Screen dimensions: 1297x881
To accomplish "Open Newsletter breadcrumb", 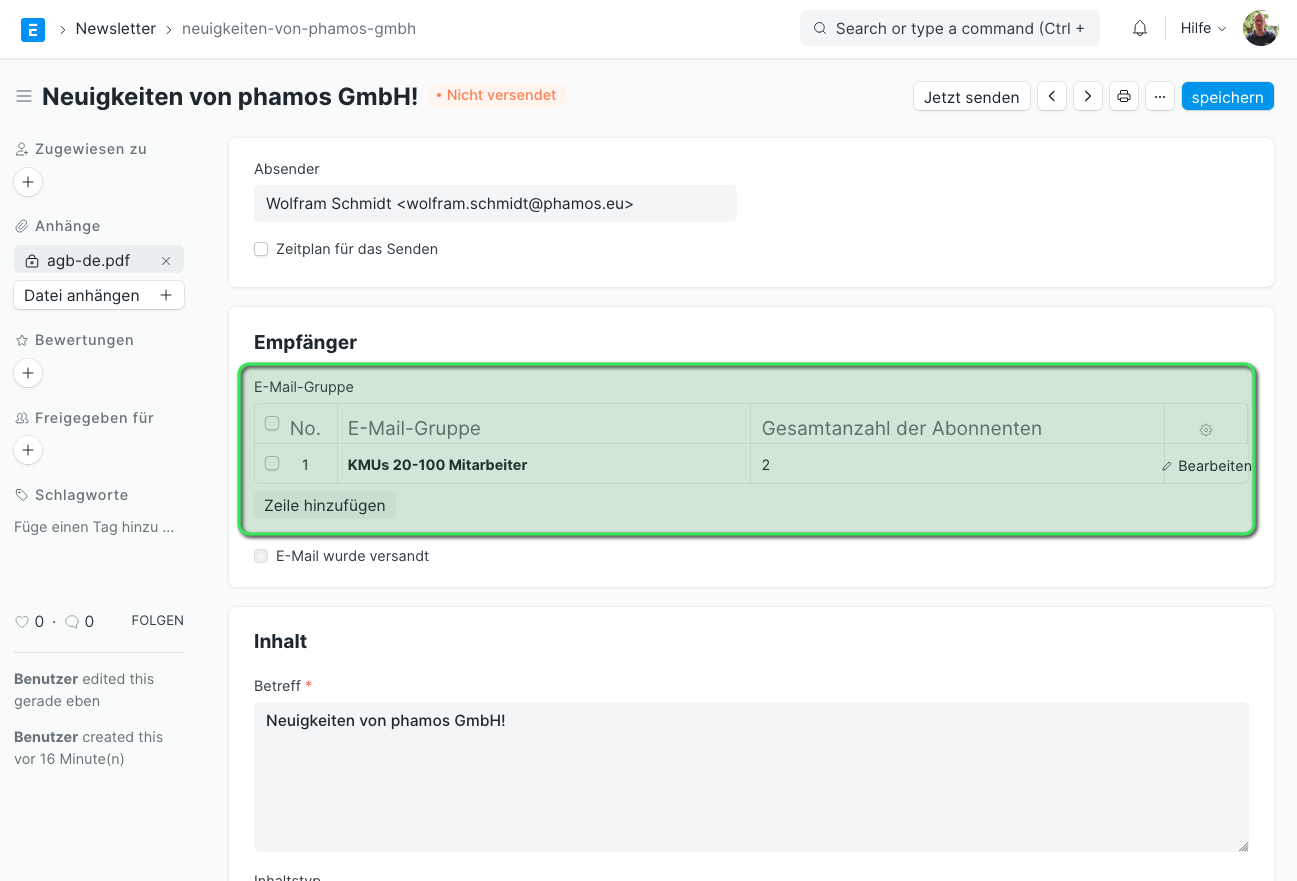I will pos(116,29).
